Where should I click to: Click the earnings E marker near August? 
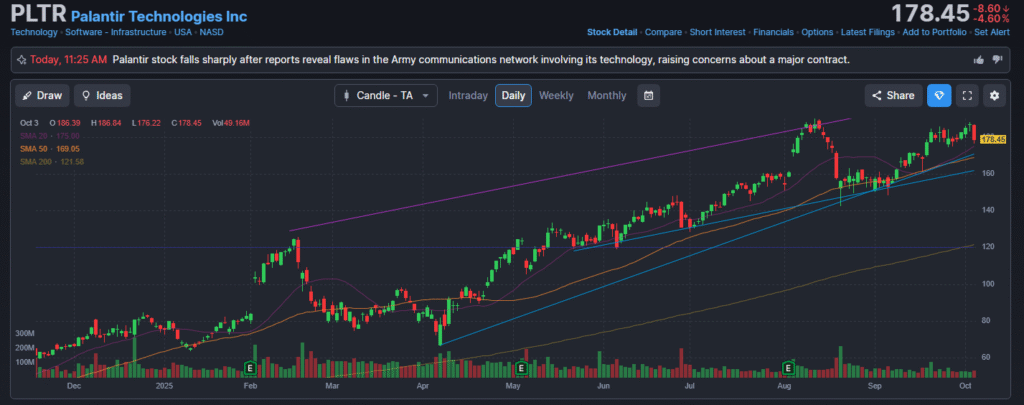(789, 368)
